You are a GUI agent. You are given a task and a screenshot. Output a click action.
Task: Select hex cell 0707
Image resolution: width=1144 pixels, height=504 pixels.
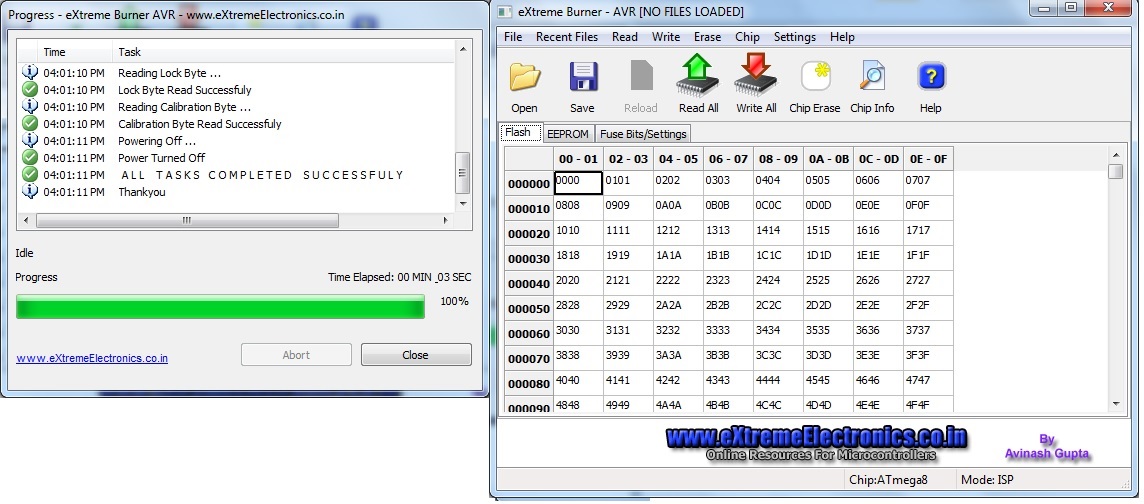coord(928,183)
